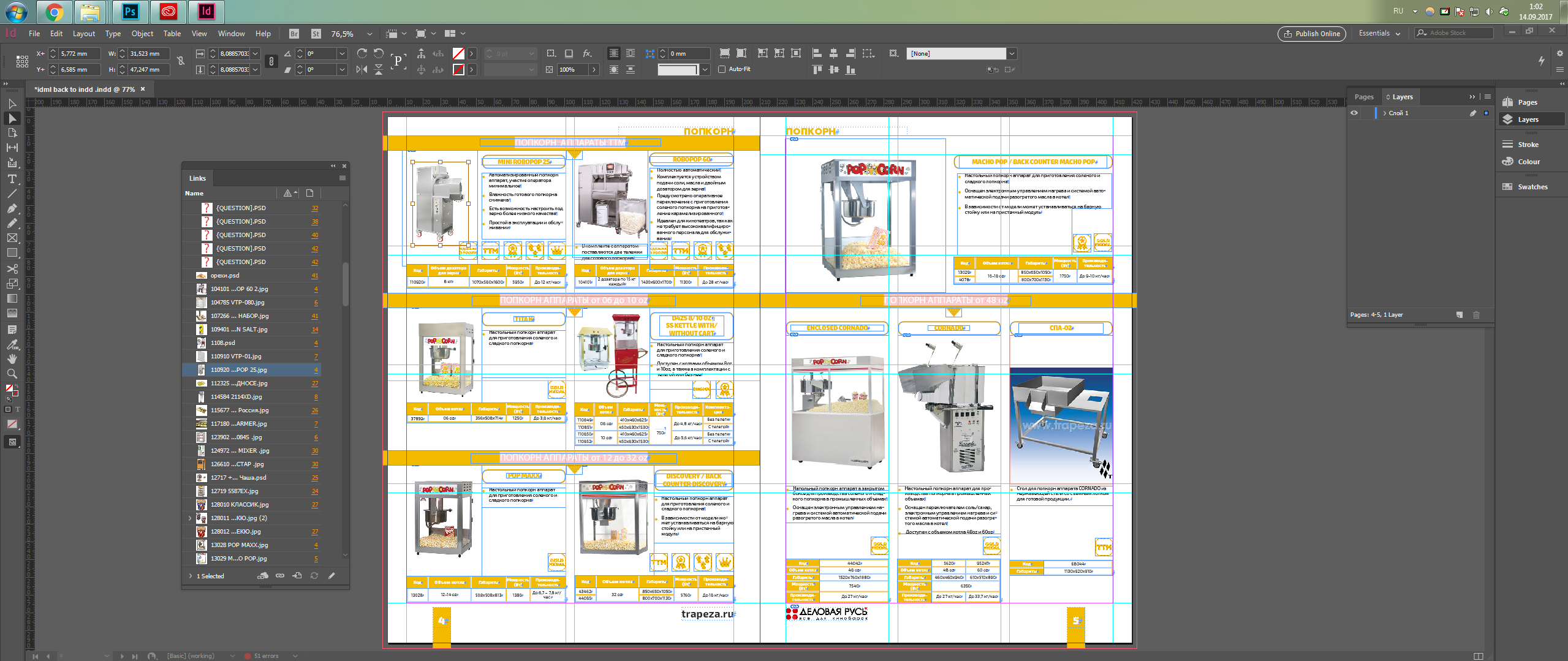1568x661 pixels.
Task: Select the Rectangle Frame tool
Action: click(x=12, y=238)
